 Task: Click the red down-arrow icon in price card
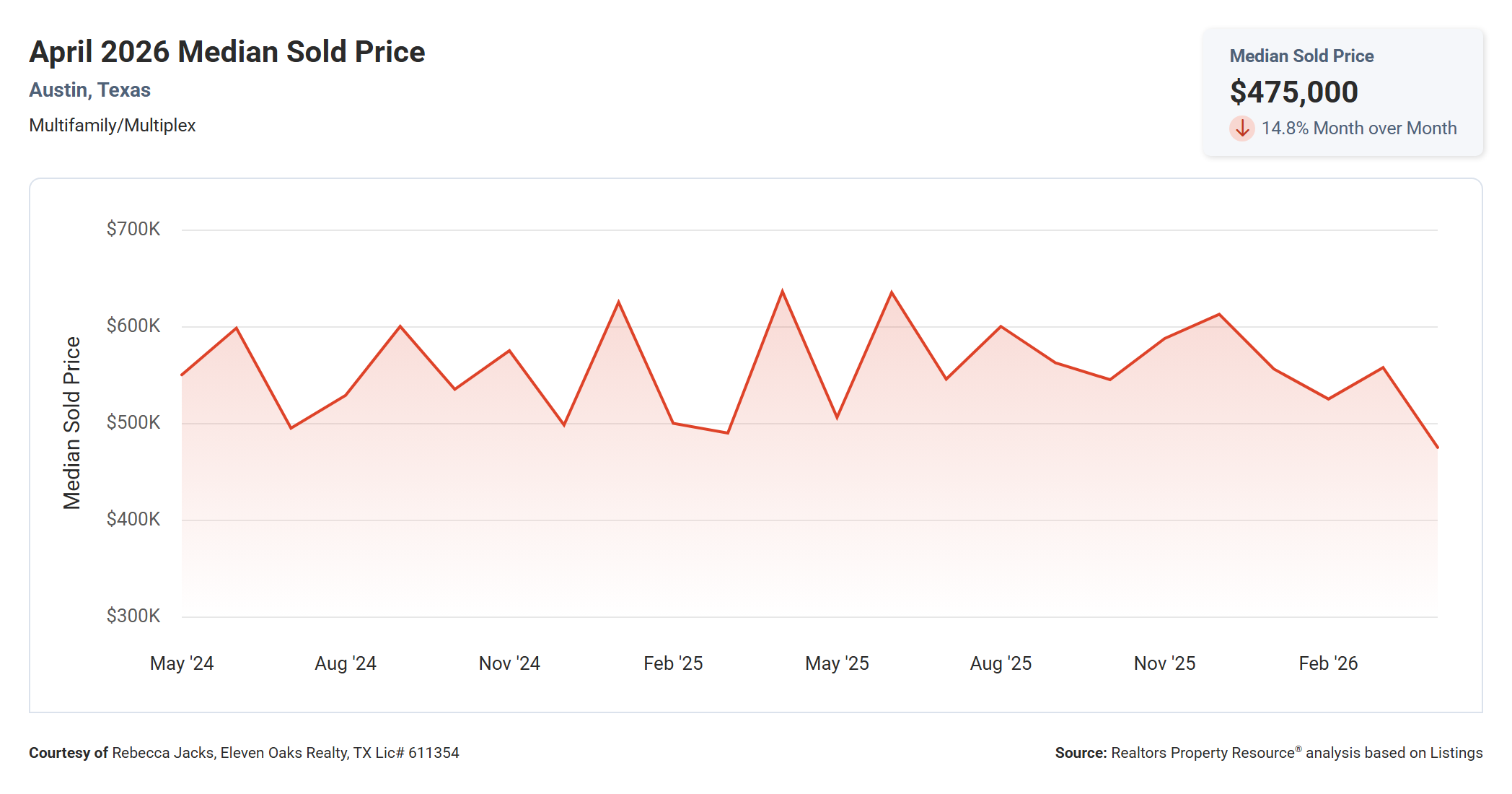1241,128
